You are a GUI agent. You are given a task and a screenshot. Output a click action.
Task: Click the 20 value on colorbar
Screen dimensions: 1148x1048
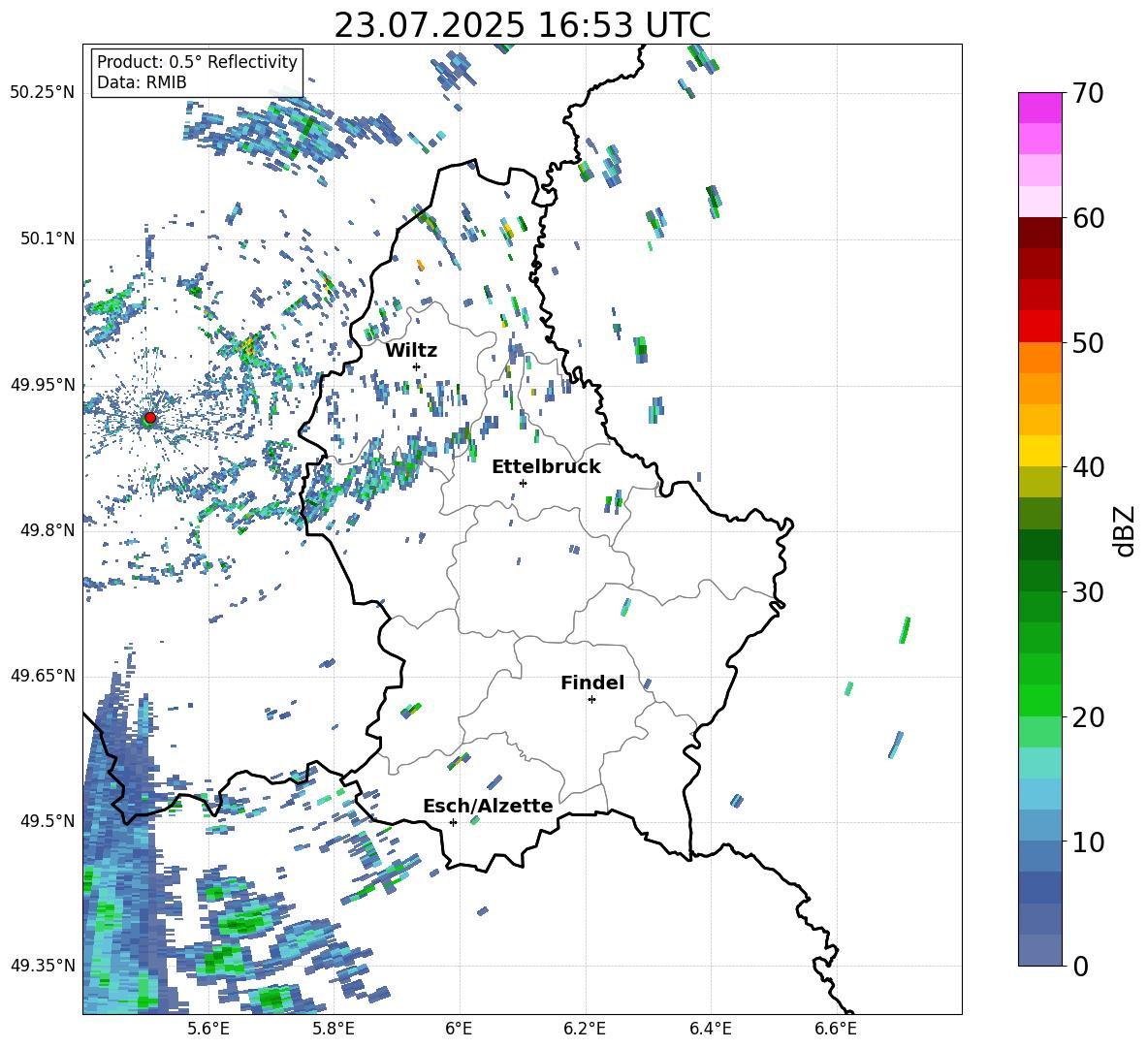(1087, 717)
